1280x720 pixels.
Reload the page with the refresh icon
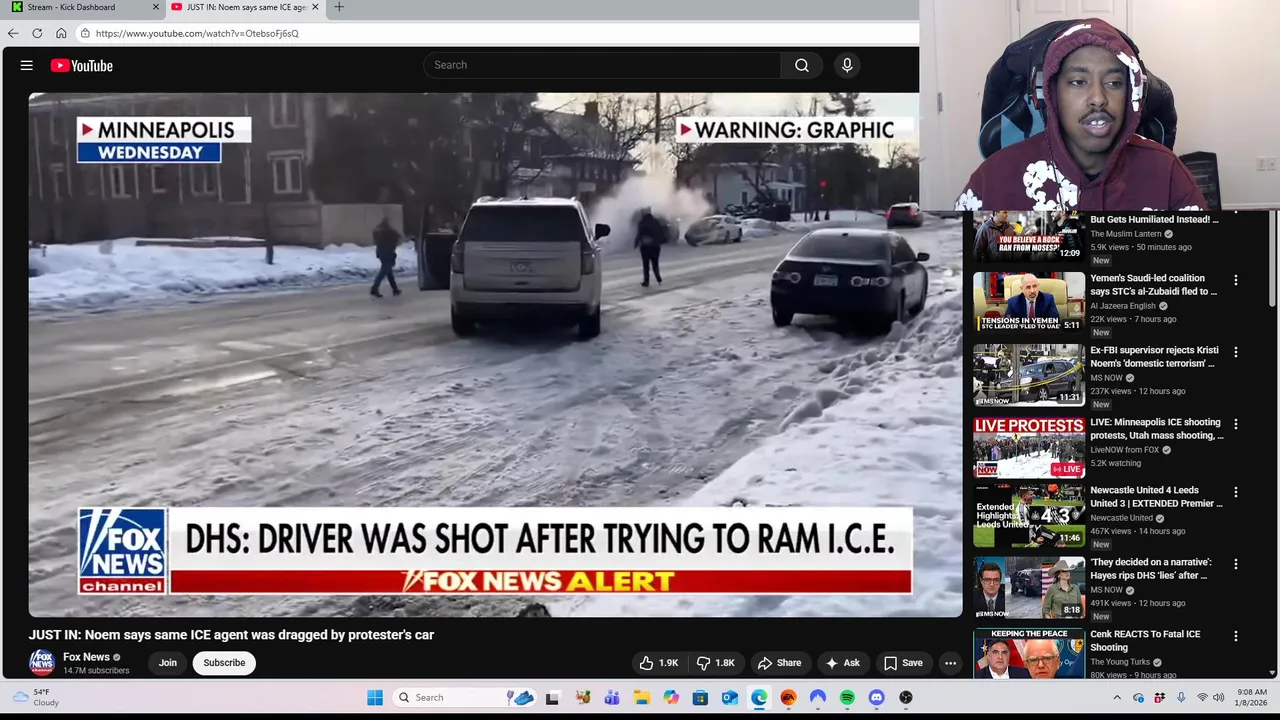point(37,33)
